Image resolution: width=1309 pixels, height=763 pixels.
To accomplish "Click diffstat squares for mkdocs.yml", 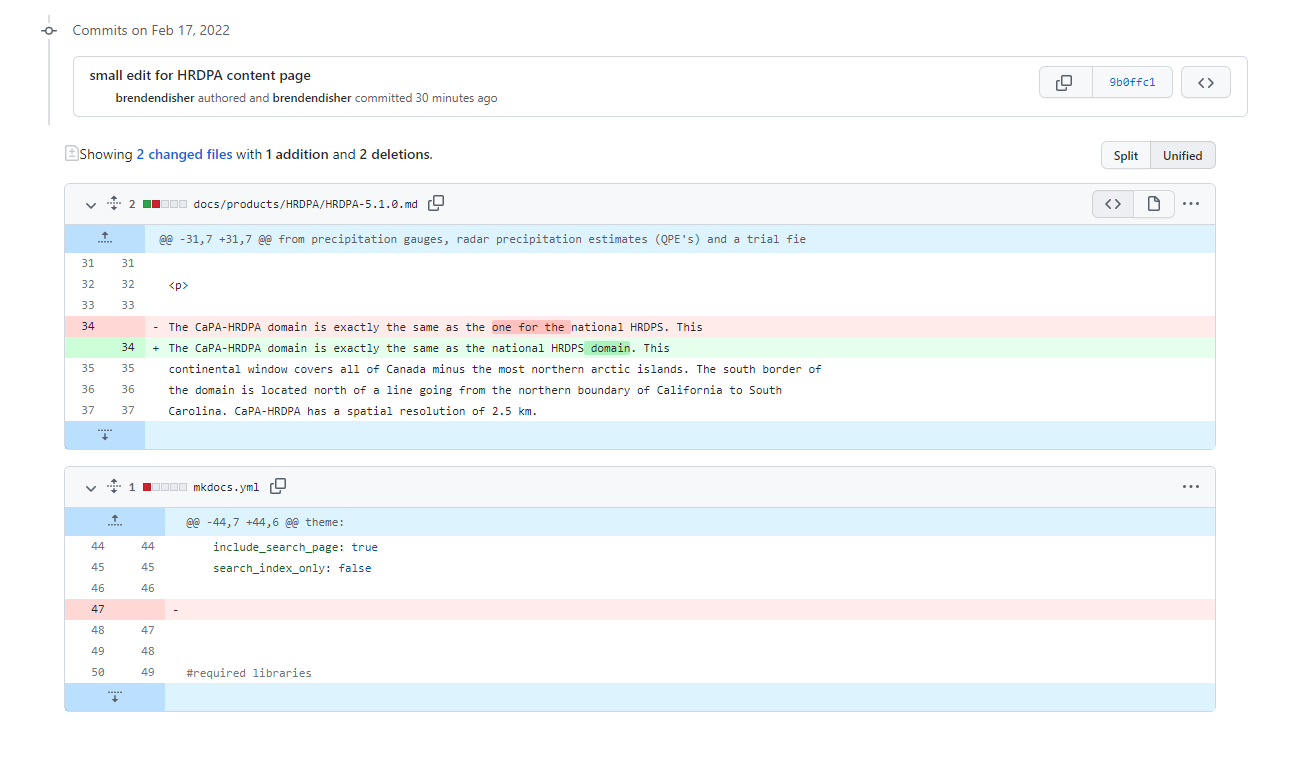I will 165,487.
